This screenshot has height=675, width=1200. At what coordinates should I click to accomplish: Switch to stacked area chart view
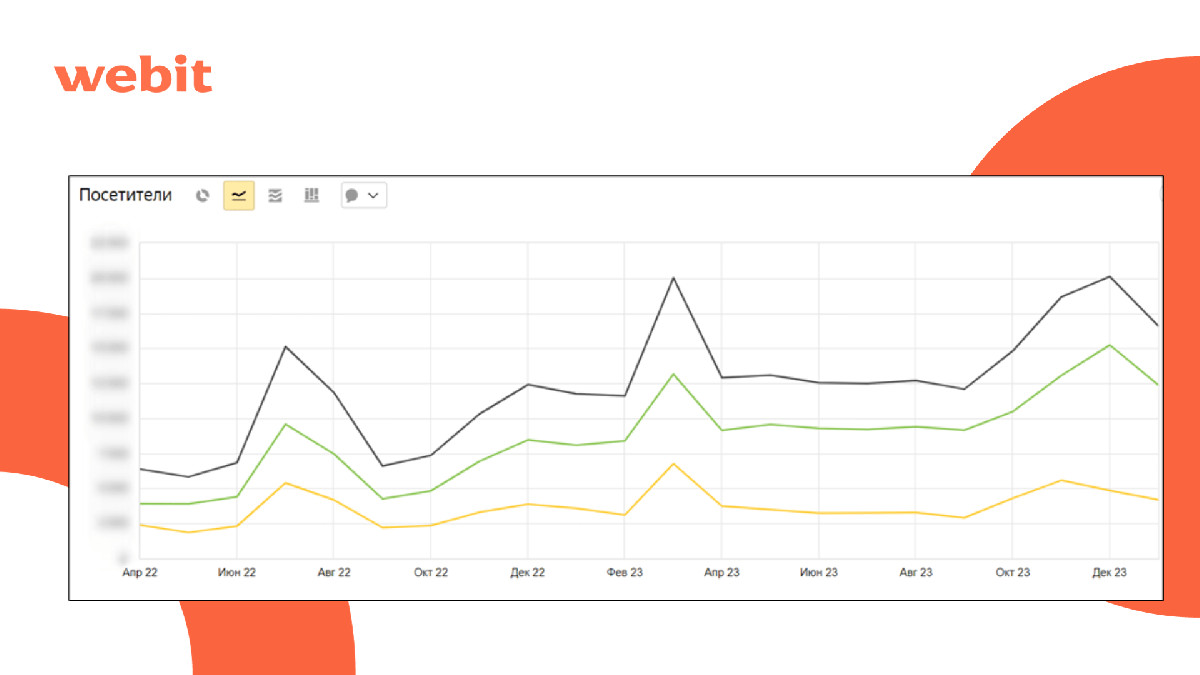coord(275,196)
